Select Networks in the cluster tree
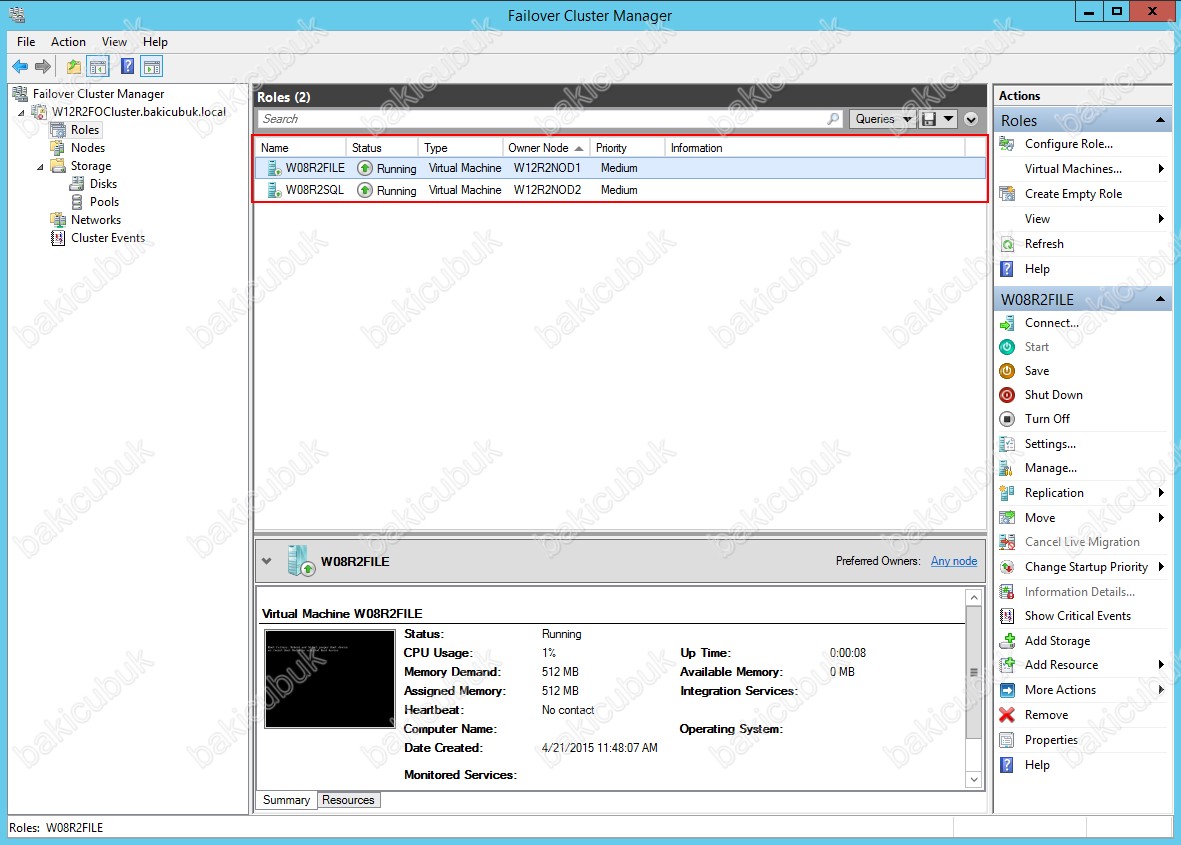The height and width of the screenshot is (845, 1181). 96,220
